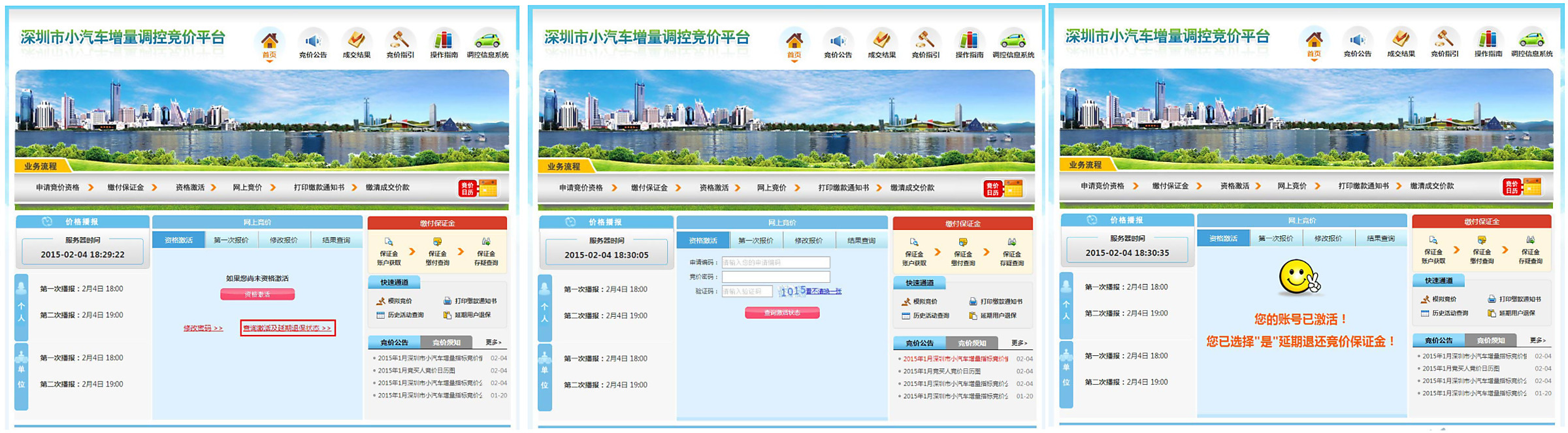
Task: Click 资格激活 flow step on 18:30:35 page
Action: point(1235,186)
